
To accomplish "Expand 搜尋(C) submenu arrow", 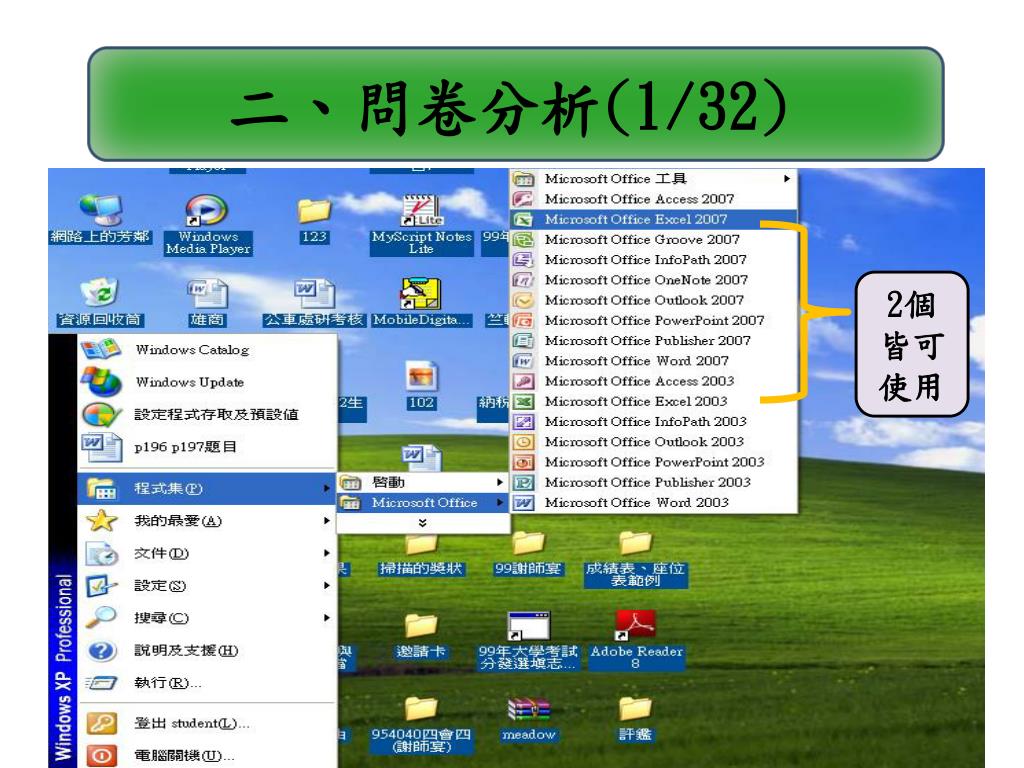I will click(x=327, y=618).
